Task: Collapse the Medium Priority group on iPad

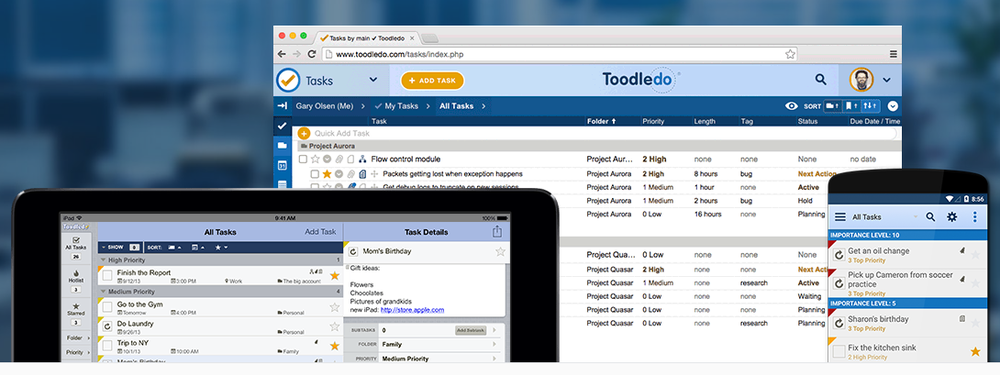Action: (x=103, y=291)
